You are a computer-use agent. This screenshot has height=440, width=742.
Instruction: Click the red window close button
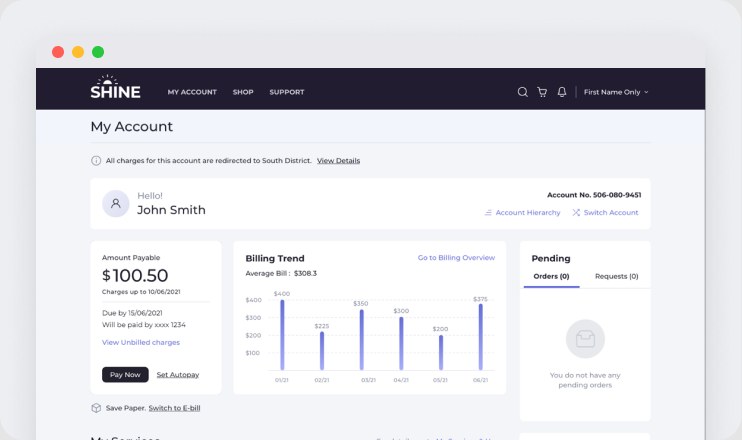point(58,52)
